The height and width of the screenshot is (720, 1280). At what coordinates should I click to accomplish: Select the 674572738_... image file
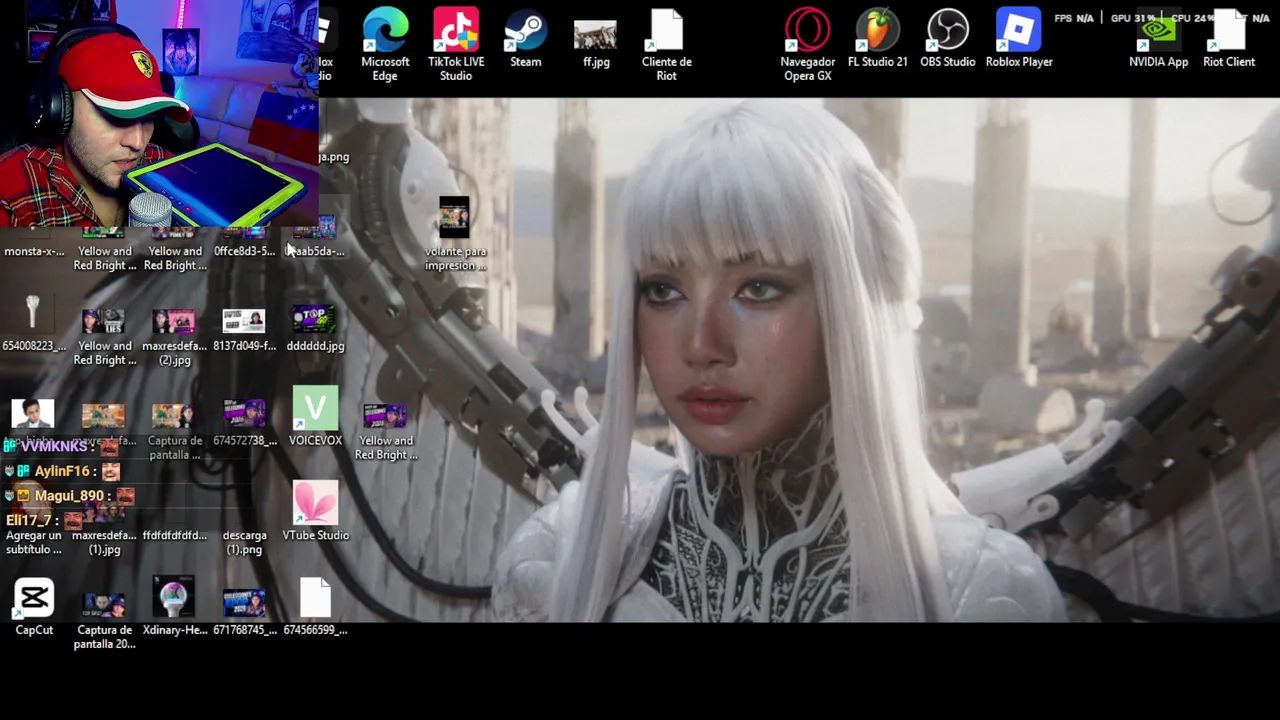245,422
